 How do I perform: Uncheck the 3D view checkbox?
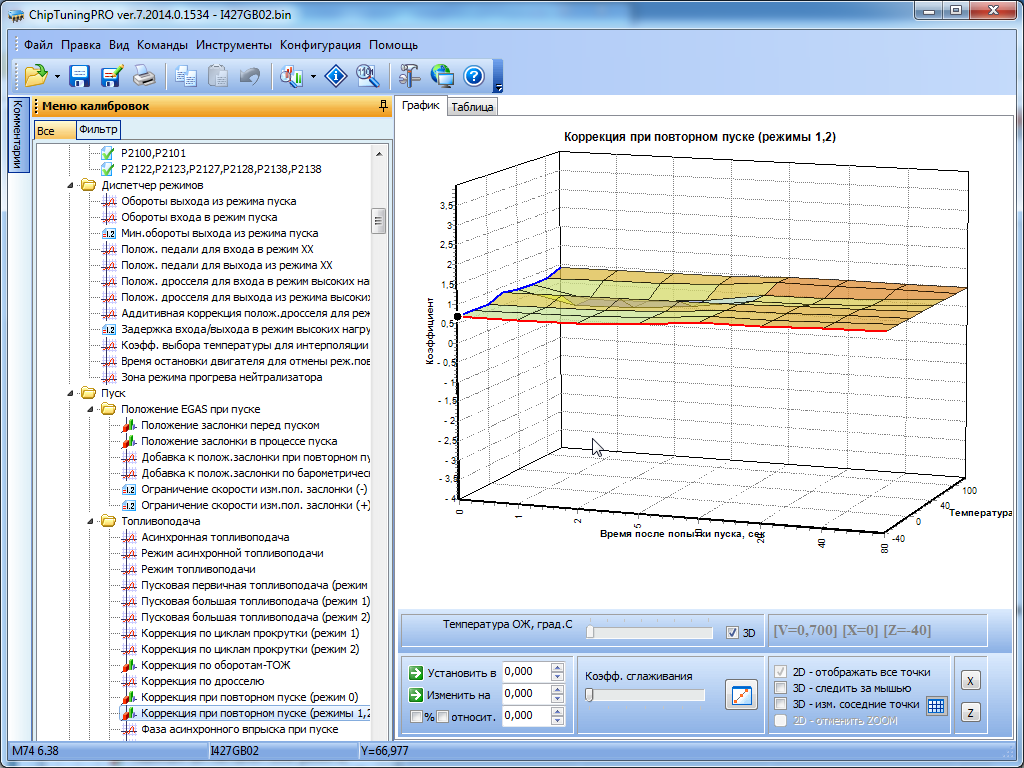coord(733,633)
